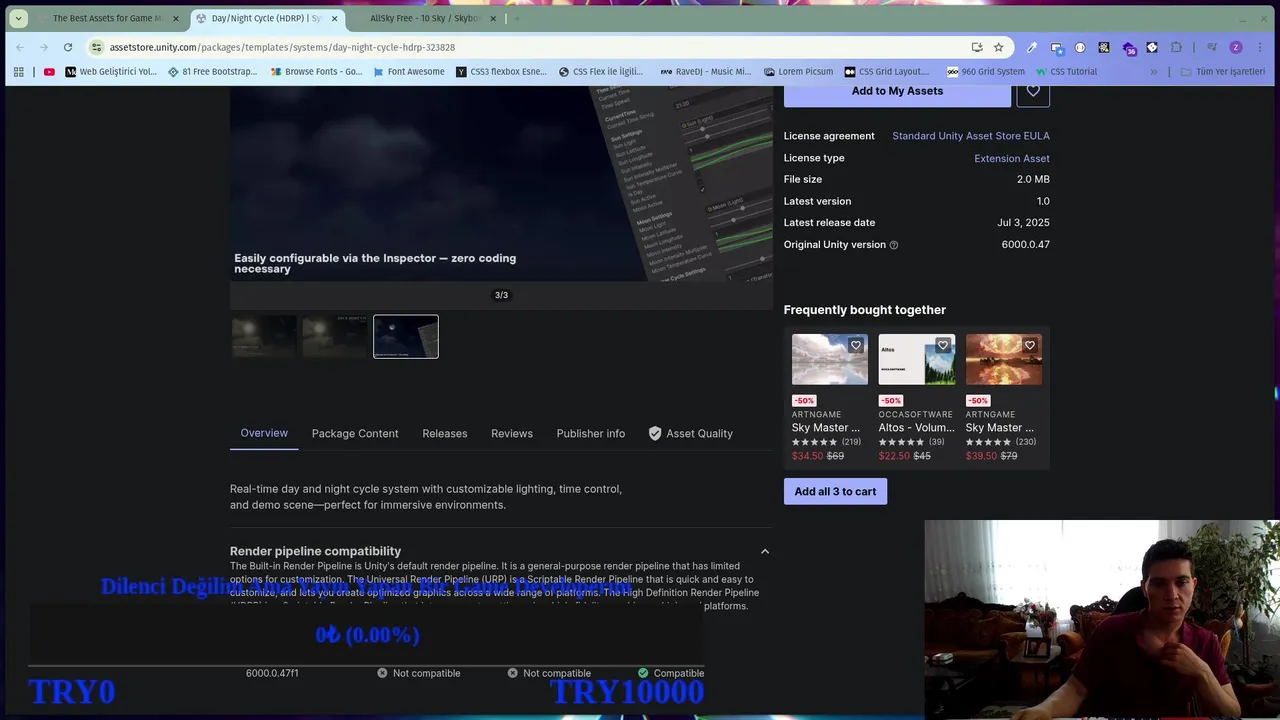Open the Browse Fonts - Go... bookmark
Image resolution: width=1280 pixels, height=720 pixels.
[x=317, y=72]
